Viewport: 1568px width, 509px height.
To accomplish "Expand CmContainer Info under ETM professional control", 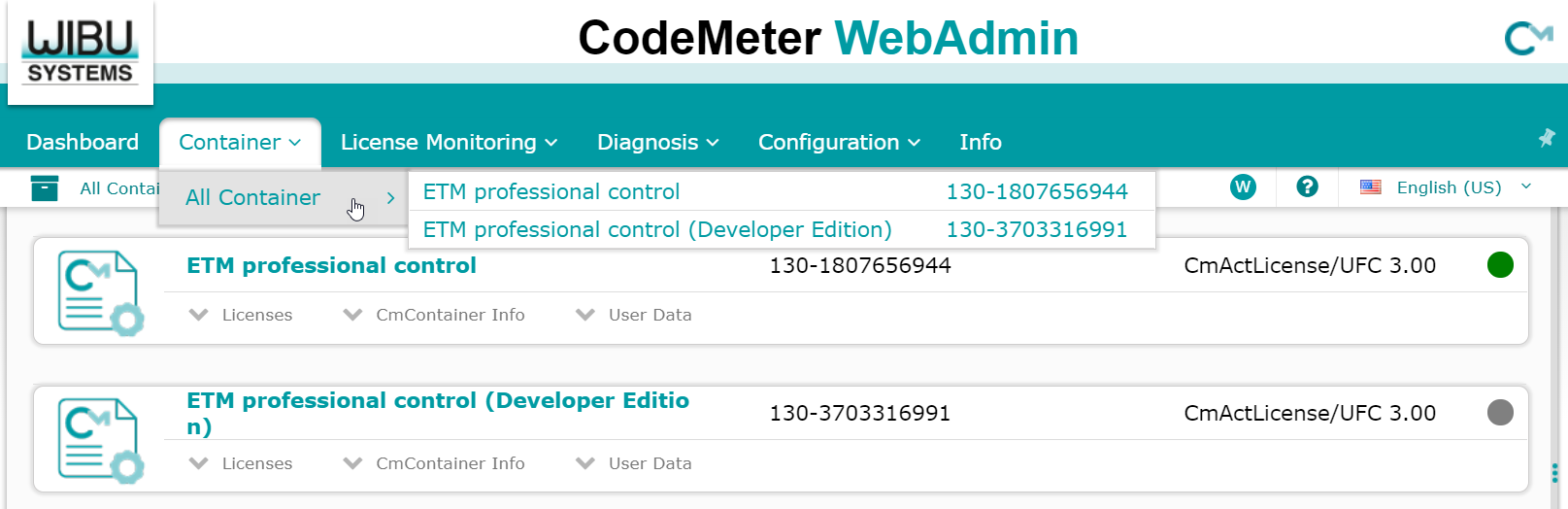I will (x=434, y=315).
